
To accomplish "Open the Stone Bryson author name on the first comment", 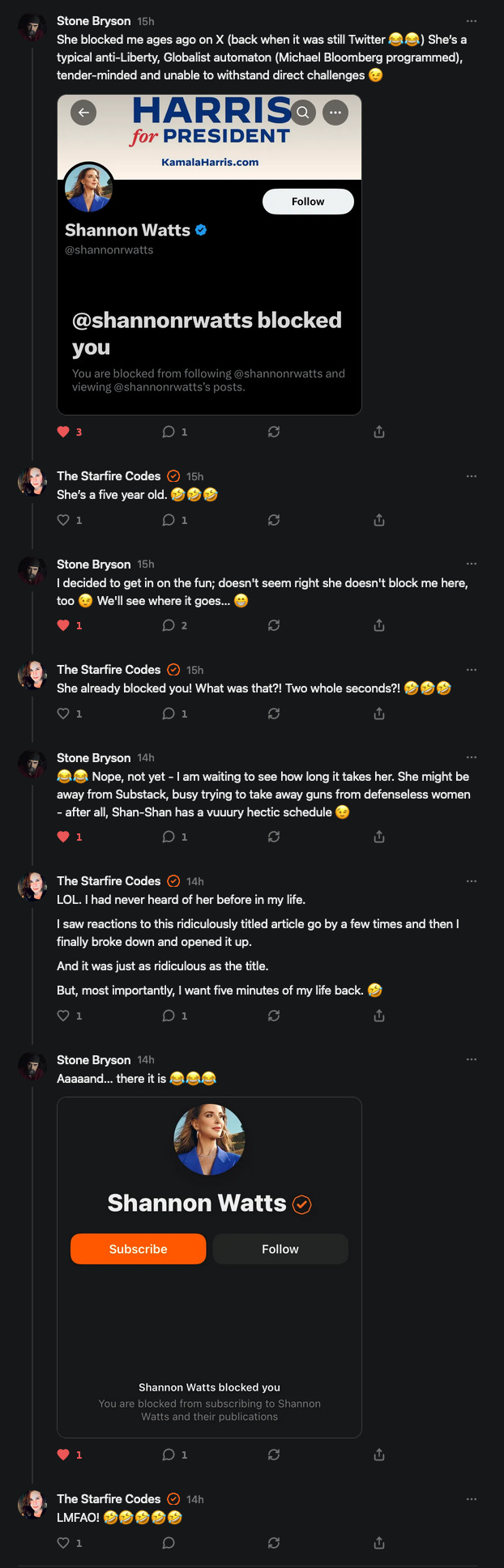I will (93, 21).
